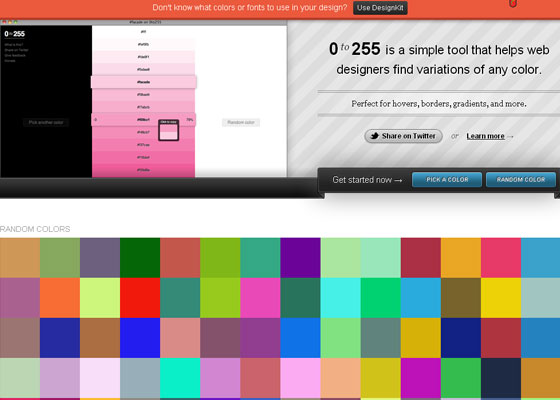Pick the peach colored swatch
Screen dimensions: 560x400
pyautogui.click(x=341, y=378)
